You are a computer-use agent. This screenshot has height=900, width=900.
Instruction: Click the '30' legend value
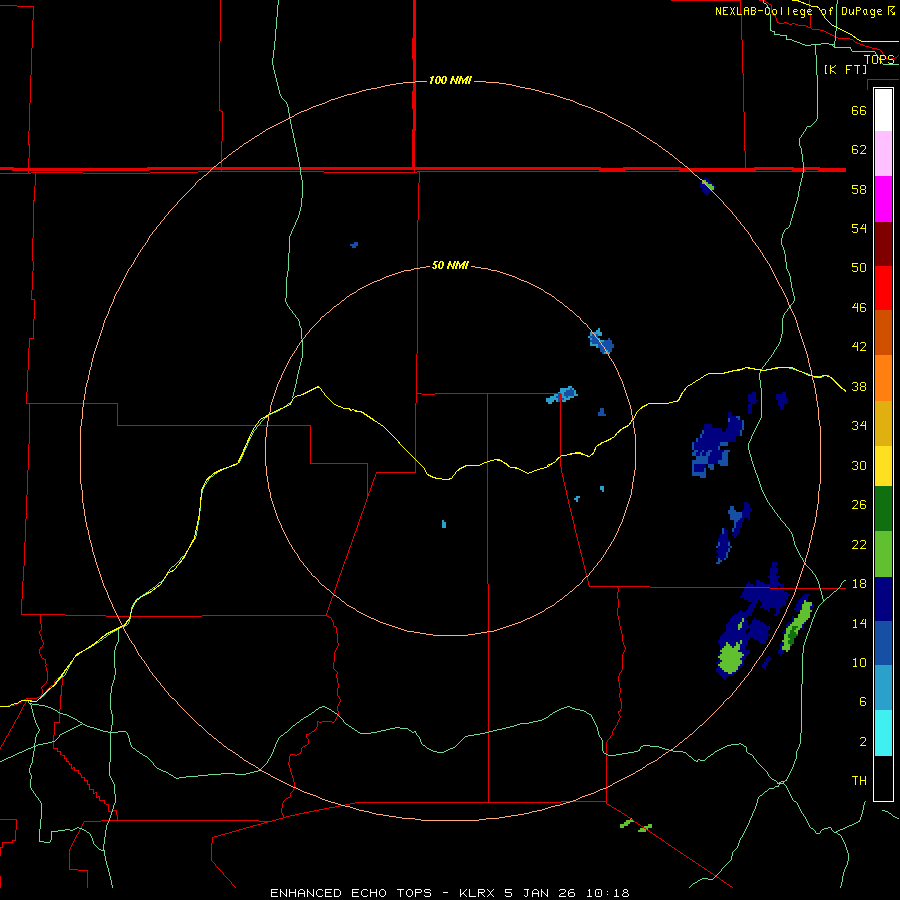pos(859,465)
